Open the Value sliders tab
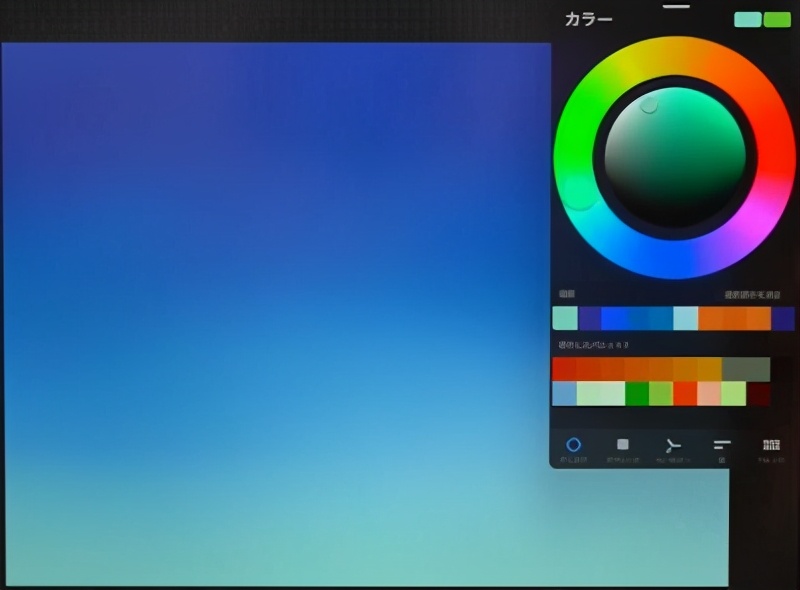Image resolution: width=800 pixels, height=590 pixels. [722, 445]
